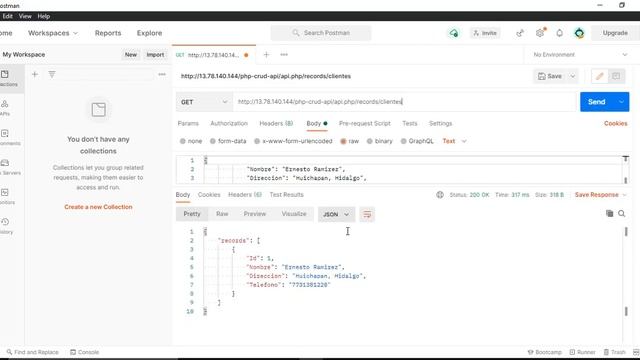Click the network globe icon by Status
This screenshot has width=640, height=360.
tap(440, 195)
